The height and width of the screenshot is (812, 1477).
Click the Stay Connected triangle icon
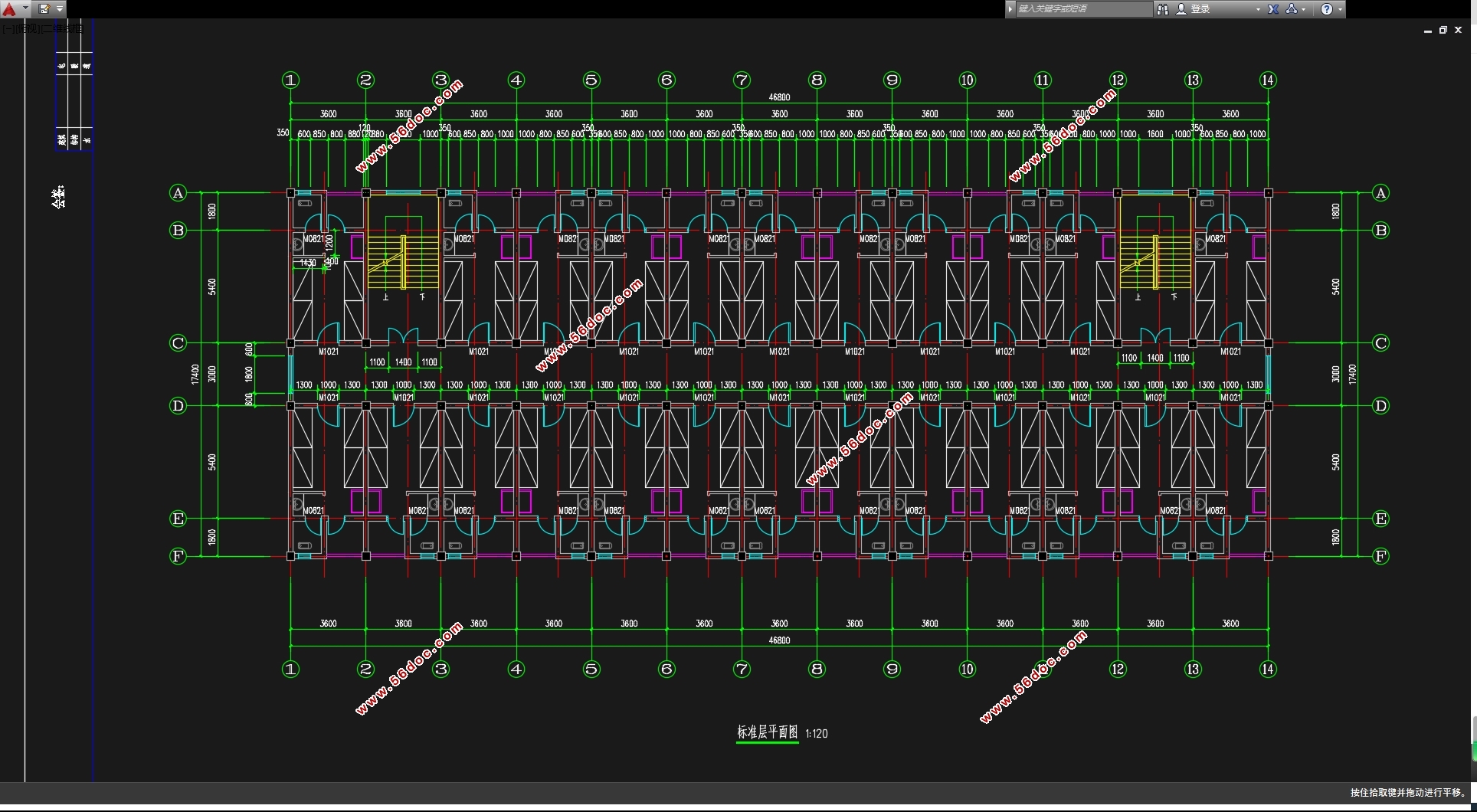tap(1292, 9)
